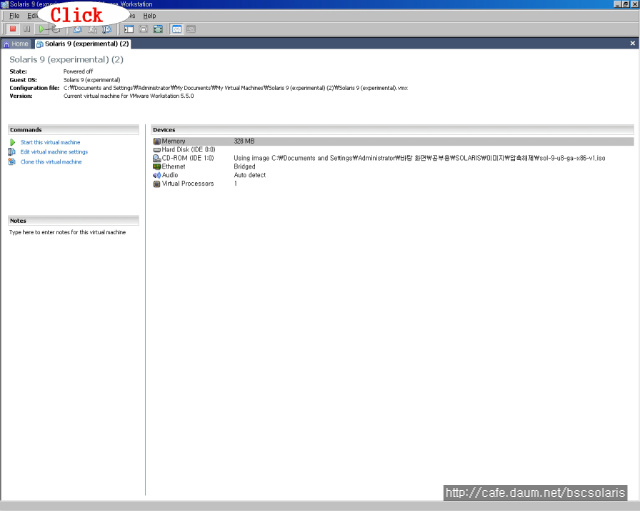Click the Revert to snapshot toolbar icon
Image resolution: width=640 pixels, height=511 pixels.
tap(92, 29)
